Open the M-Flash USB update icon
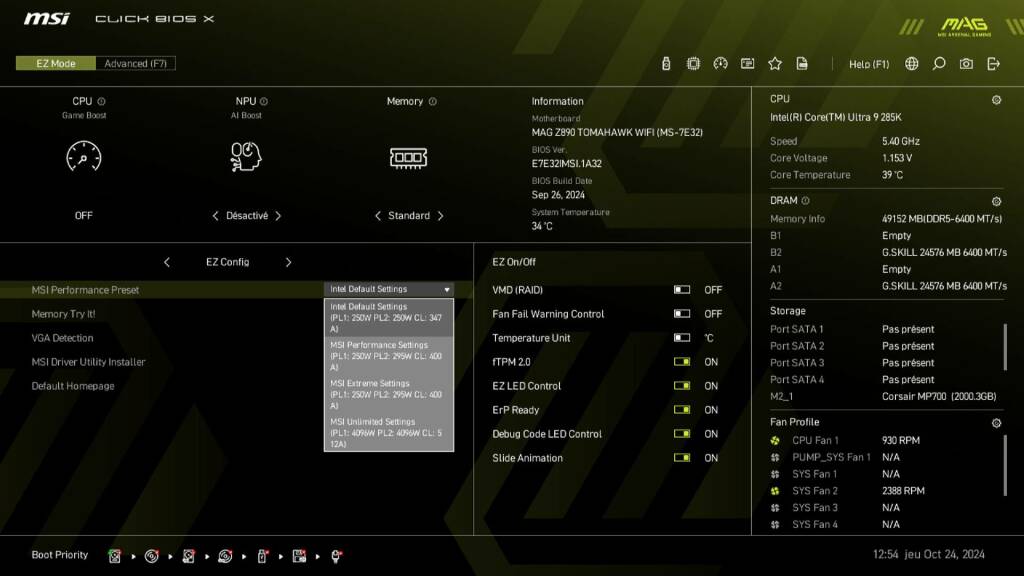1024x576 pixels. (x=666, y=63)
